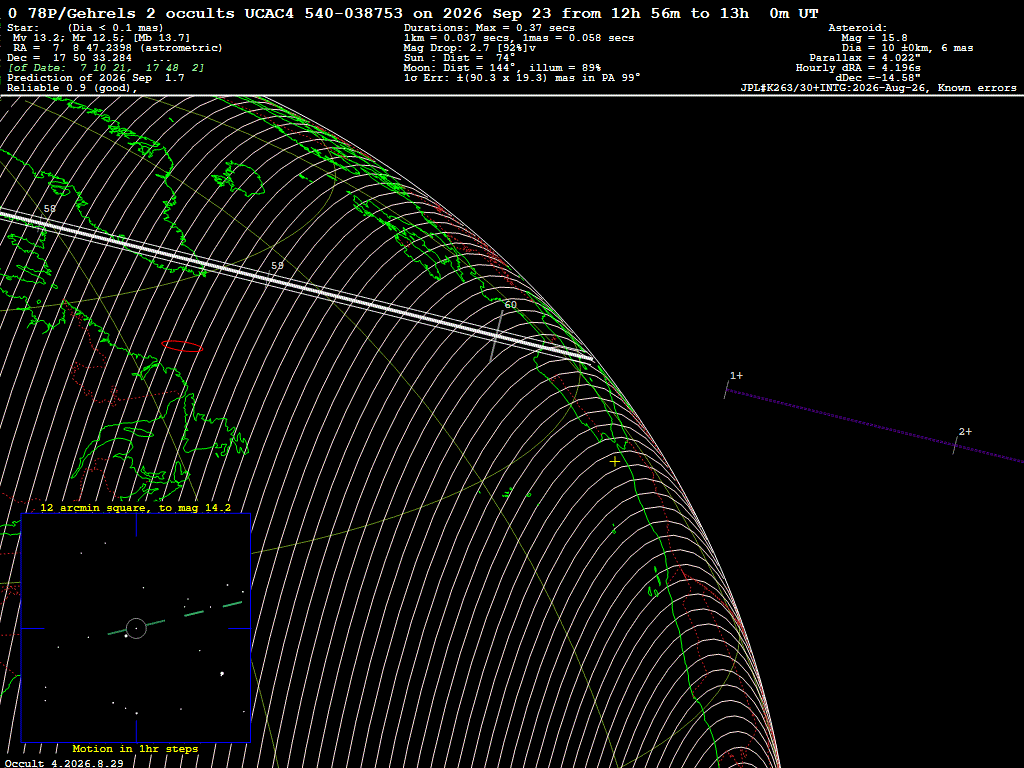The image size is (1024, 768).
Task: Click the 60 minute marker on shadow path
Action: click(x=510, y=304)
